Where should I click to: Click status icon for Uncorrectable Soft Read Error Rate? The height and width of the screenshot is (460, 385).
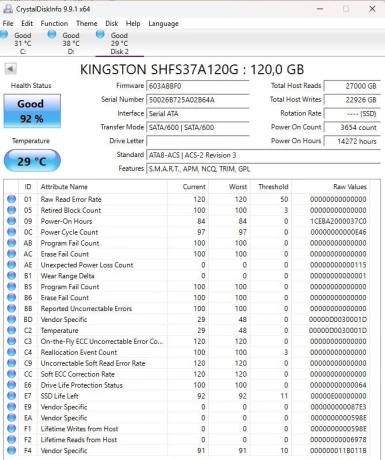click(11, 363)
